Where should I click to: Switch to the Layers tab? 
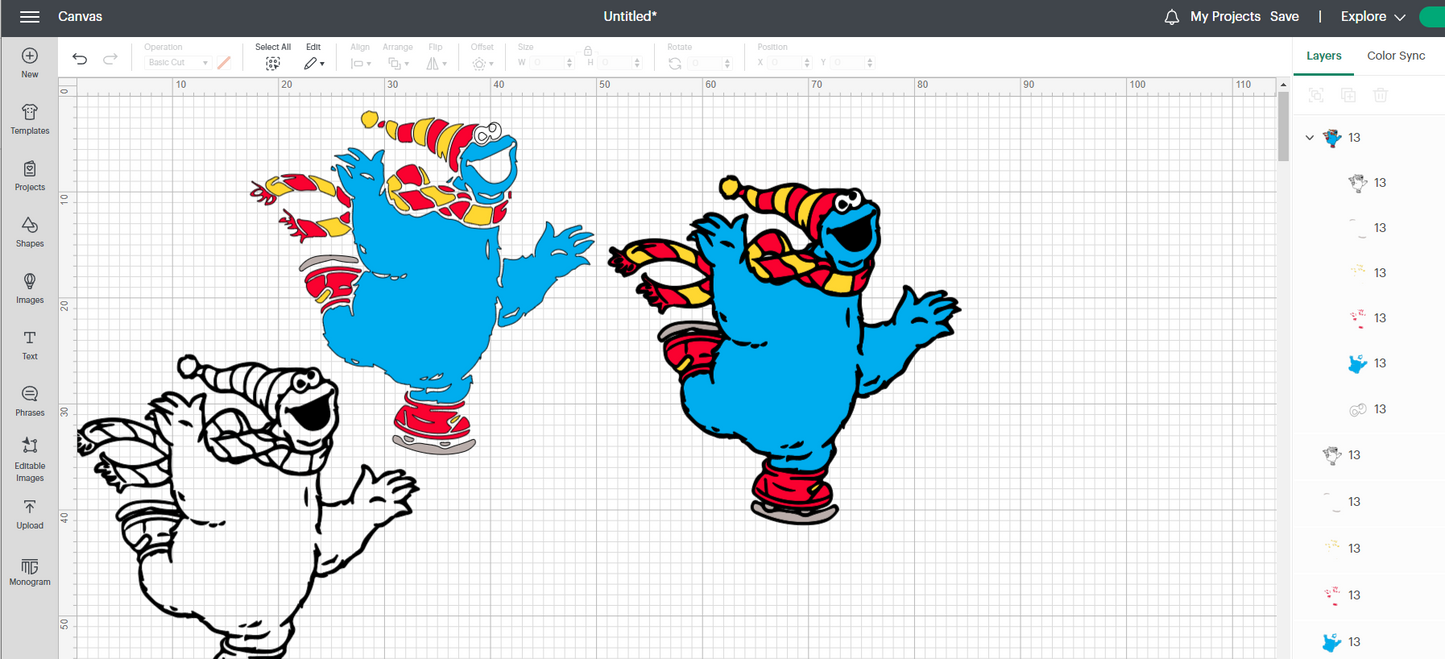[x=1323, y=56]
